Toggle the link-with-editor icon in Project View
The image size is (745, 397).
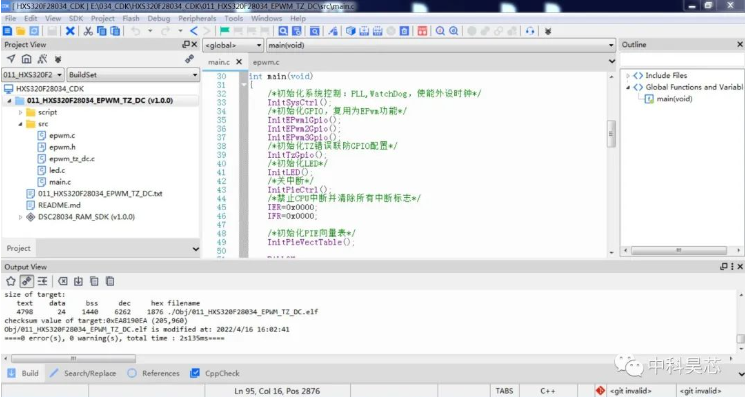click(189, 59)
